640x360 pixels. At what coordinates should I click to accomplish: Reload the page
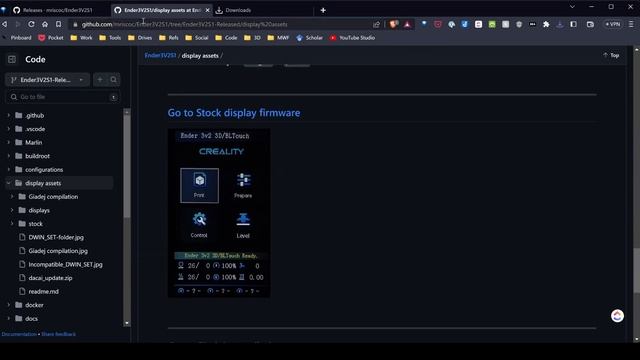pyautogui.click(x=31, y=24)
